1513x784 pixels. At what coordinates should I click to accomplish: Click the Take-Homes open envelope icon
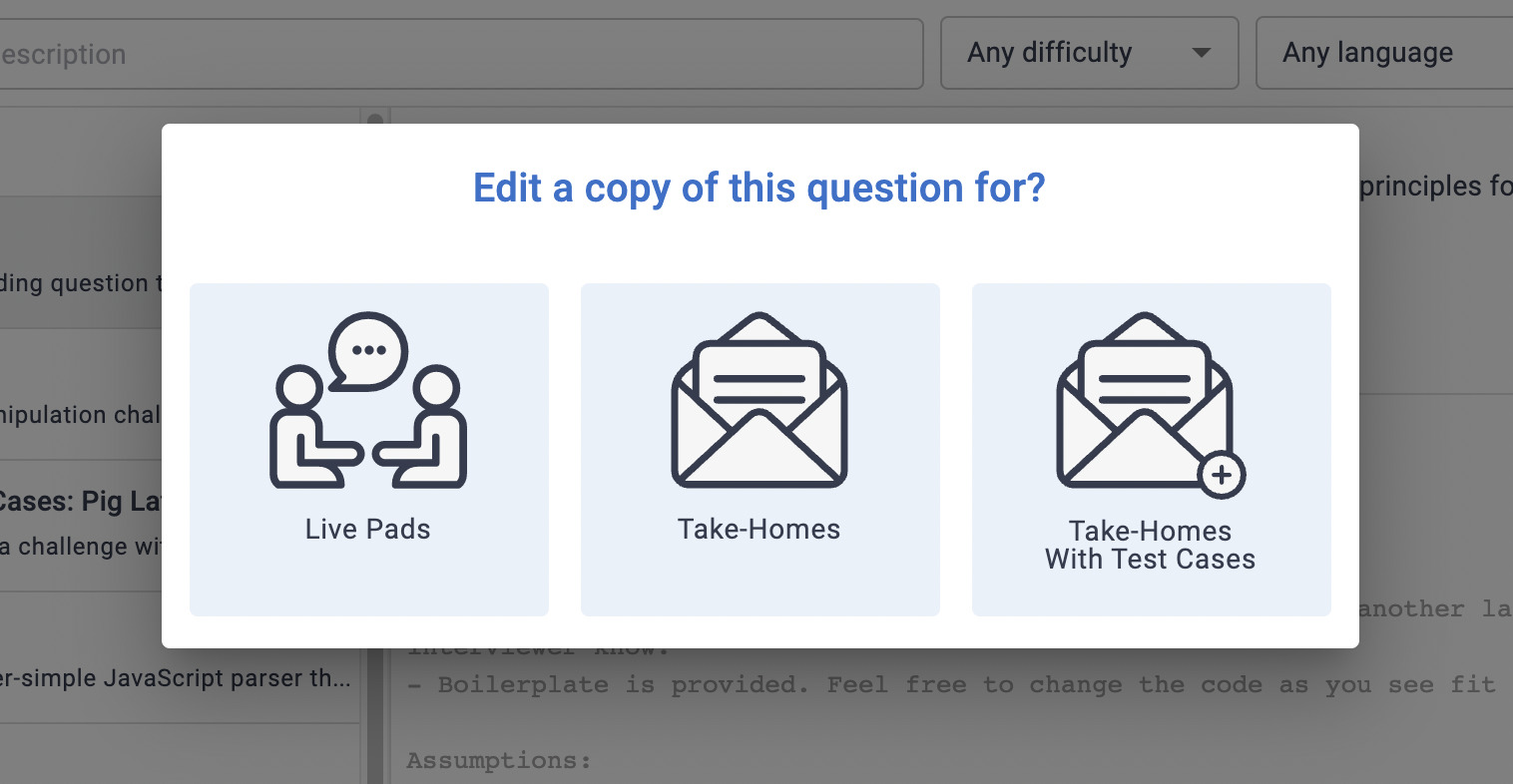(x=759, y=401)
